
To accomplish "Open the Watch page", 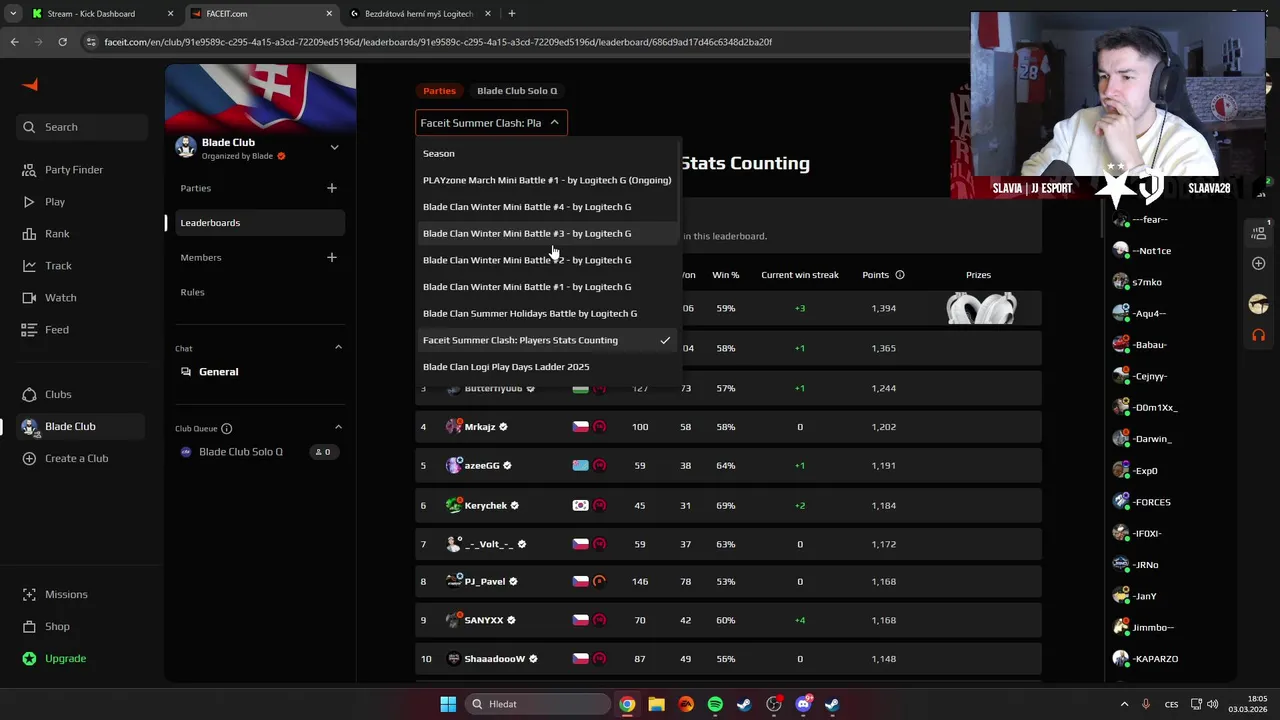I will [x=60, y=298].
